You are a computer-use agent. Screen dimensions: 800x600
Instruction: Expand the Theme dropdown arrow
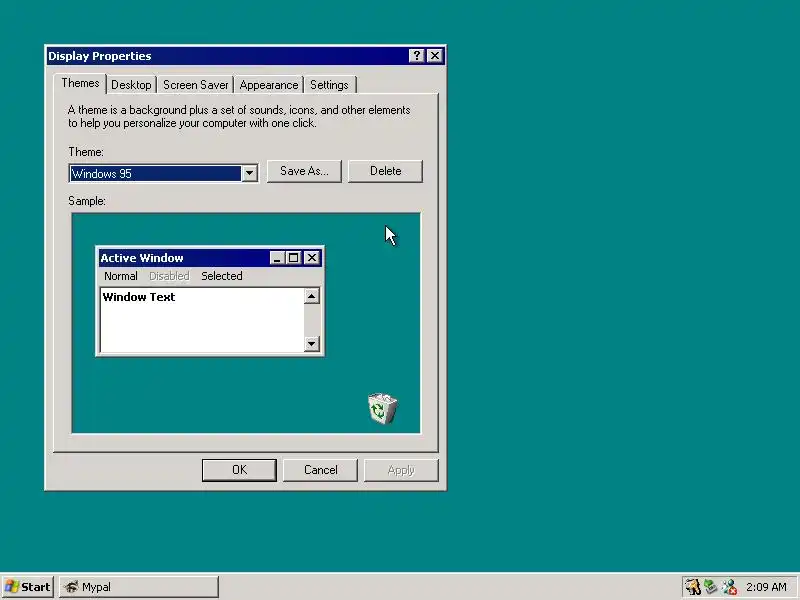tap(249, 173)
